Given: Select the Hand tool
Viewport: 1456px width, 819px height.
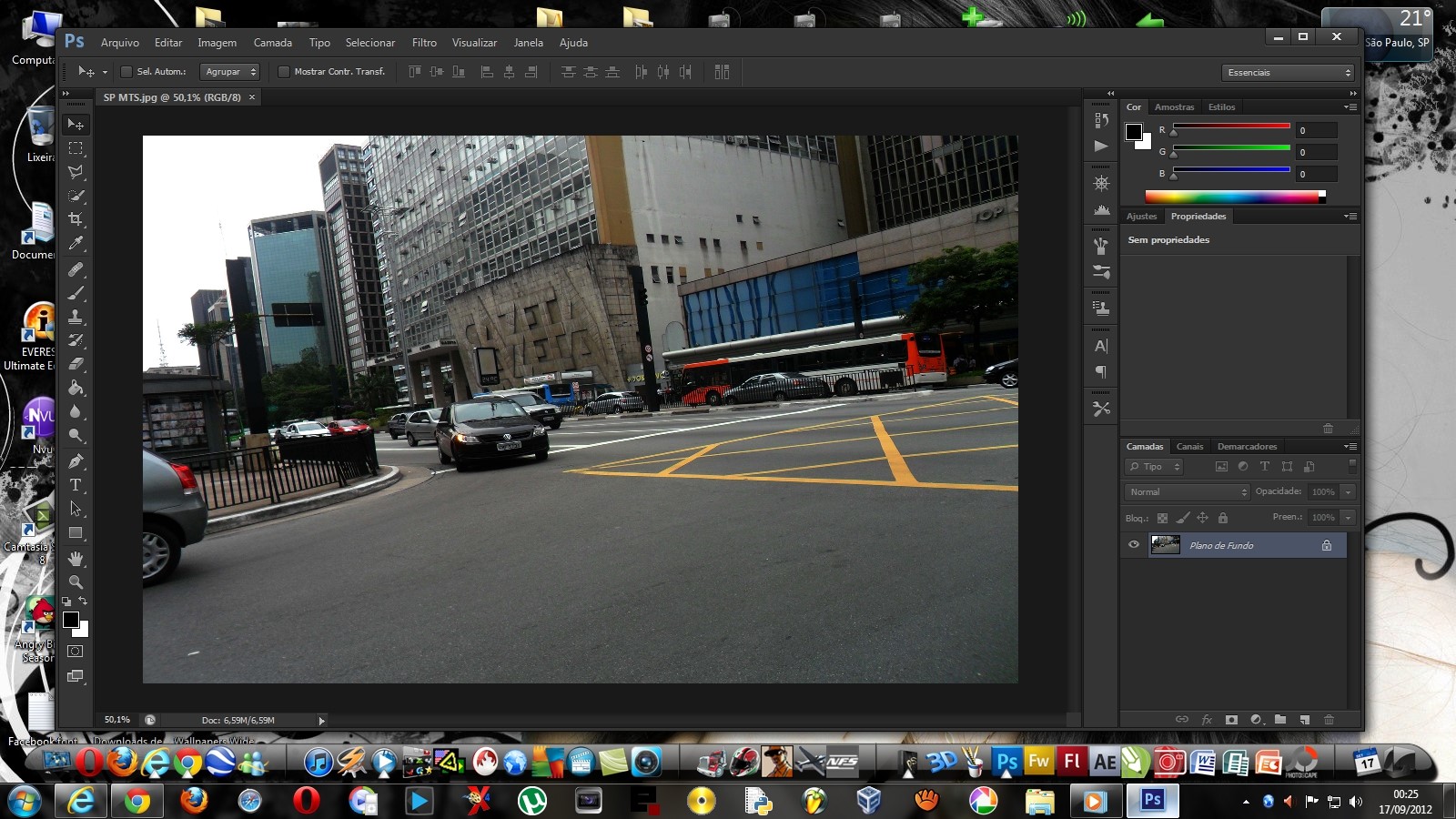Looking at the screenshot, I should [x=76, y=559].
